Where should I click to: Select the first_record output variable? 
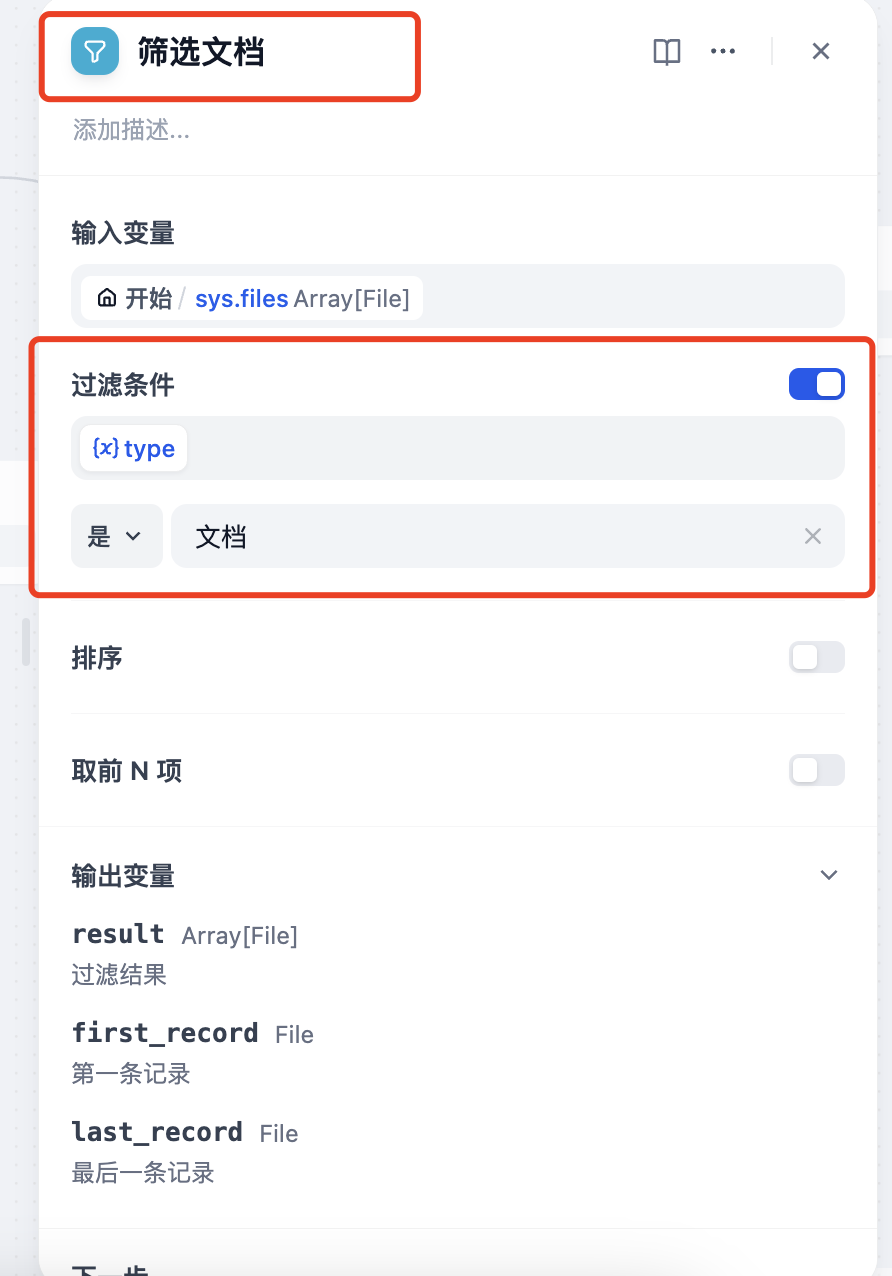click(163, 1033)
